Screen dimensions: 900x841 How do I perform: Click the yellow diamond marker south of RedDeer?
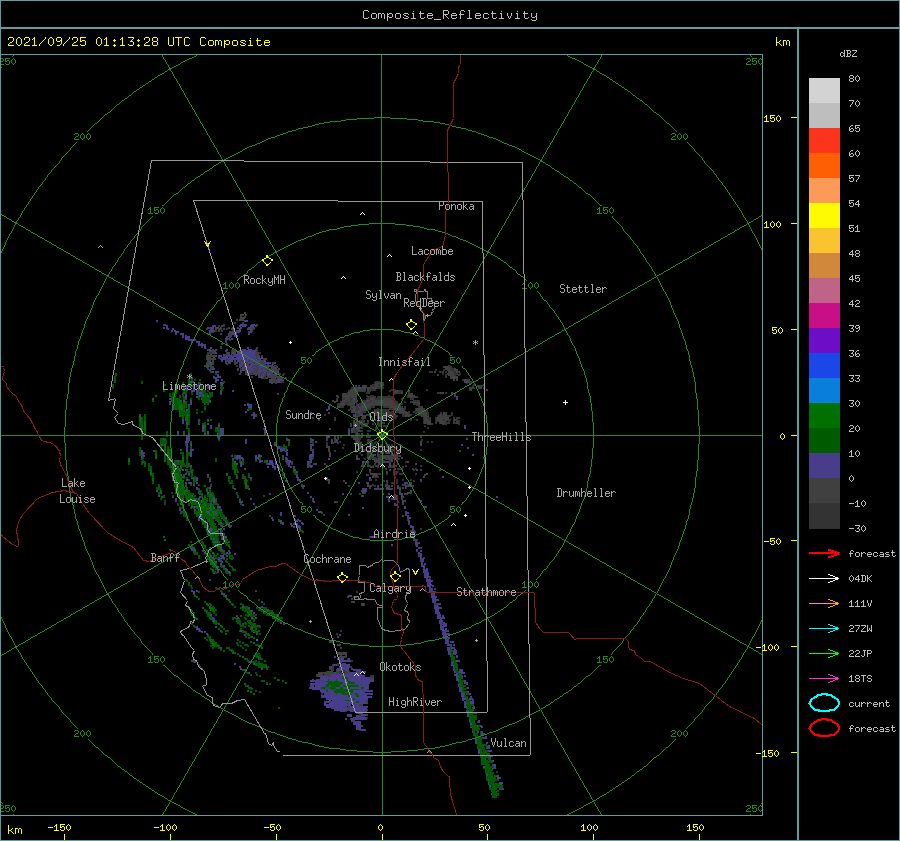pos(412,325)
